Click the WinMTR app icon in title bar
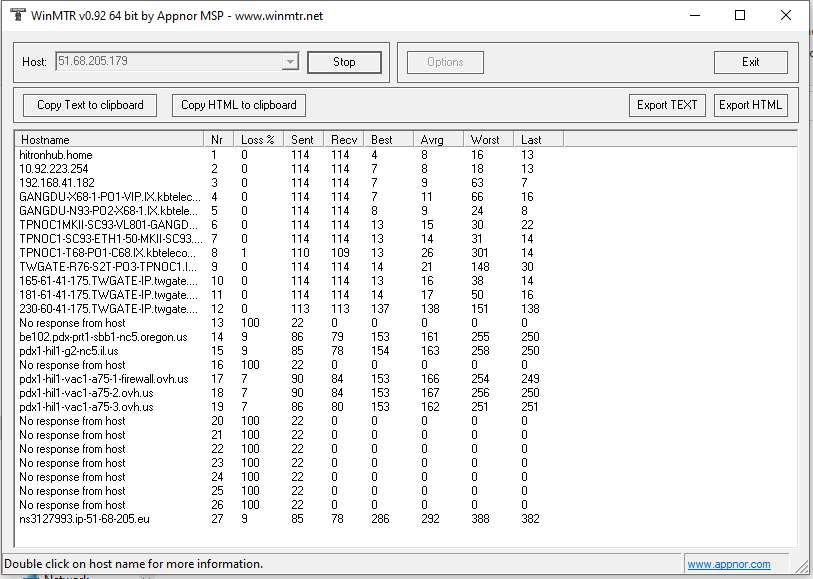 [x=16, y=15]
